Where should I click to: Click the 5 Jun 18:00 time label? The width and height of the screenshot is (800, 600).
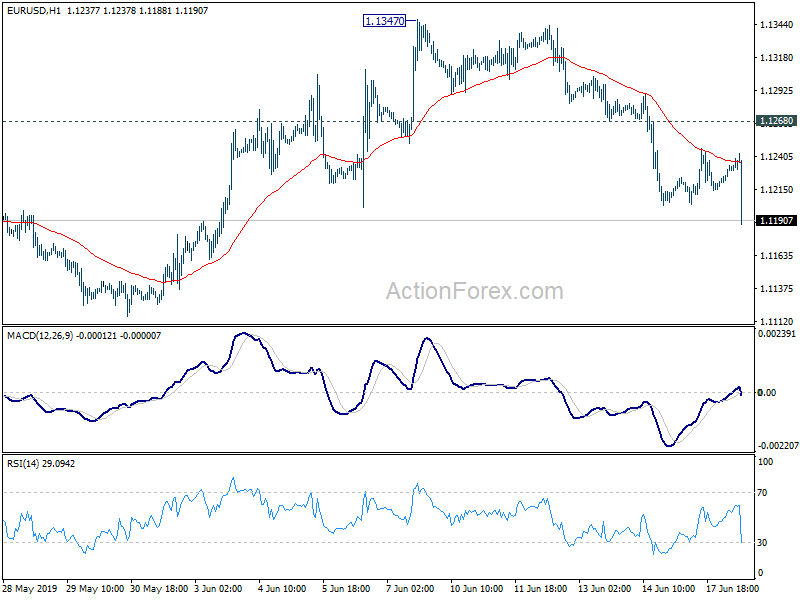pyautogui.click(x=346, y=589)
